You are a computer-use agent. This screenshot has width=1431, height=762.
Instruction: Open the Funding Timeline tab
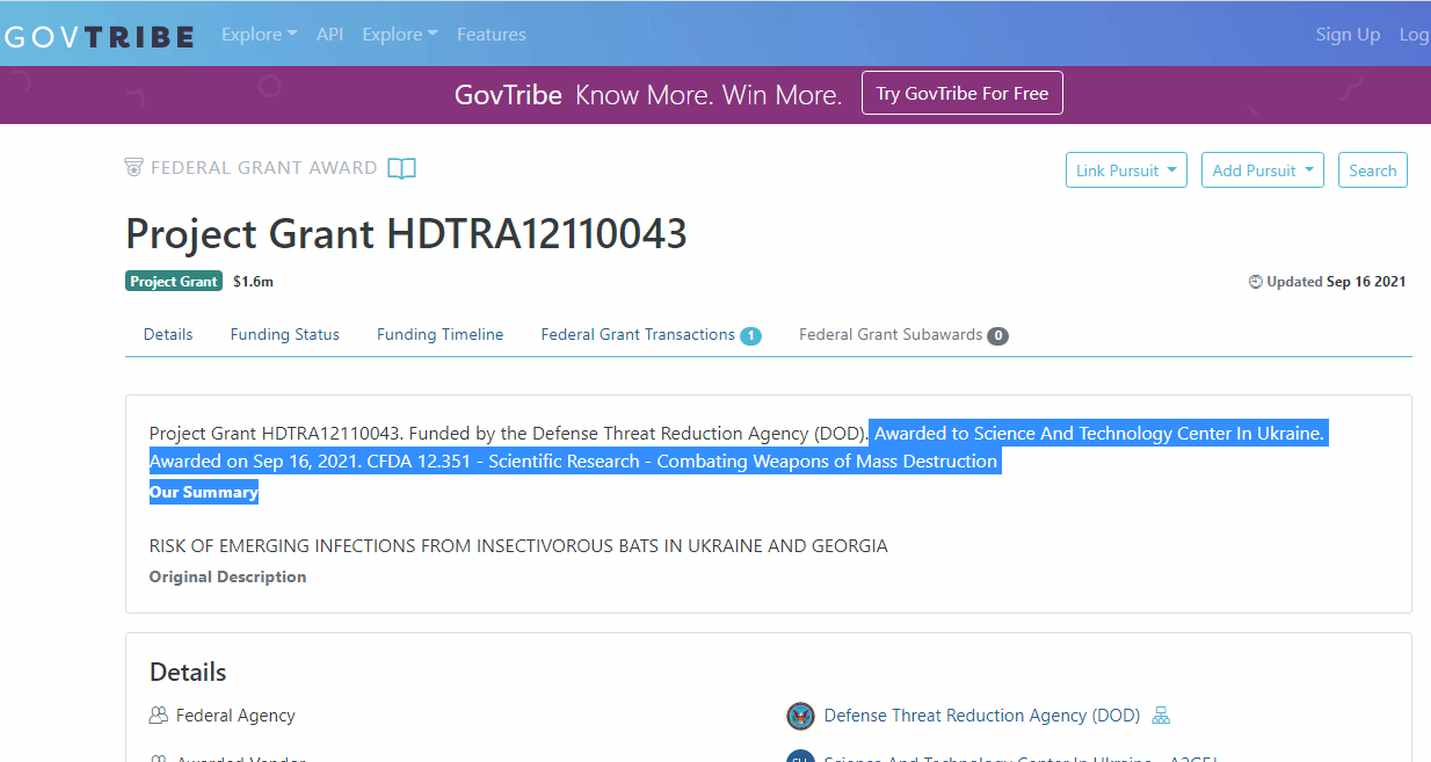point(440,335)
